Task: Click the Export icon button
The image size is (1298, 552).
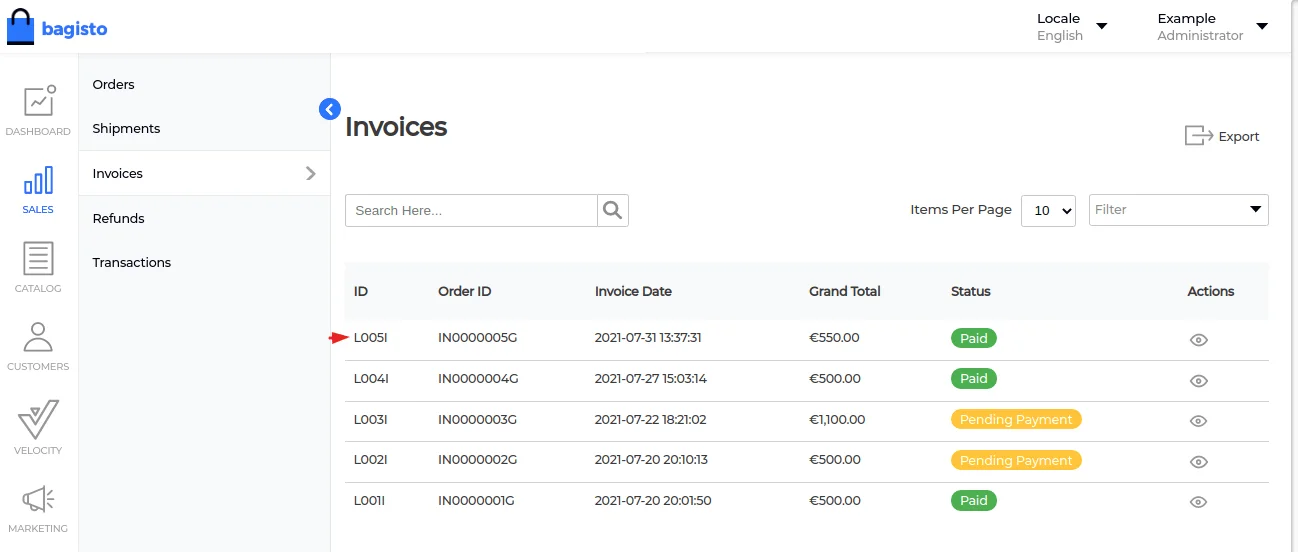Action: pos(1222,136)
